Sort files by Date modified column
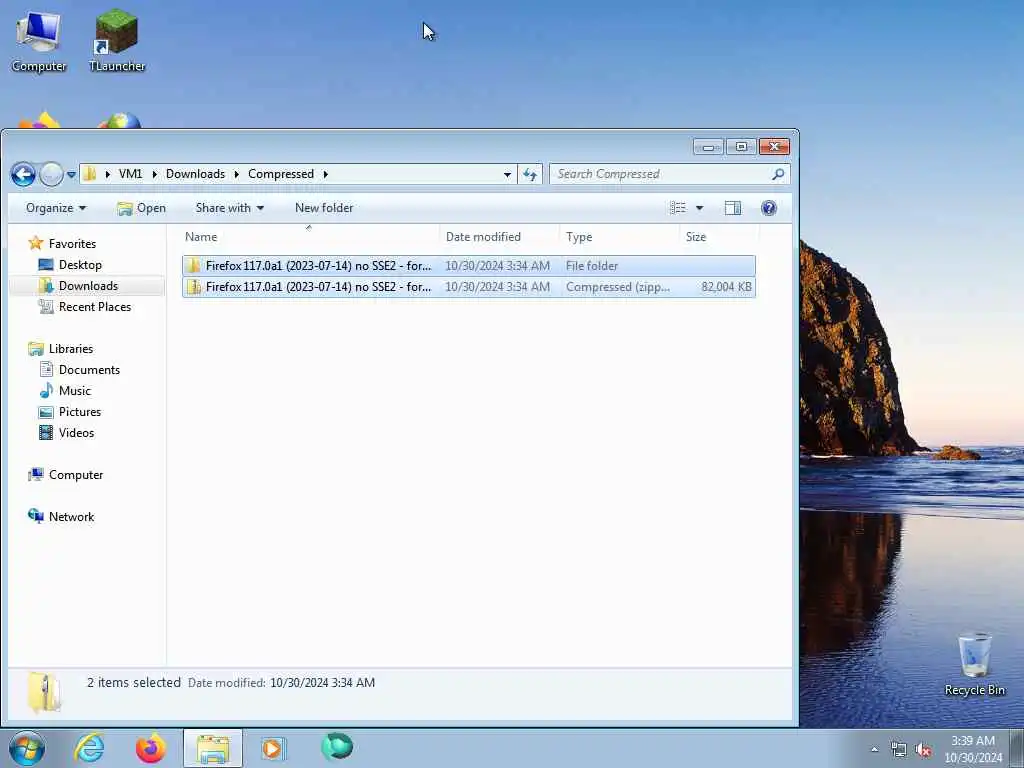 pyautogui.click(x=500, y=236)
